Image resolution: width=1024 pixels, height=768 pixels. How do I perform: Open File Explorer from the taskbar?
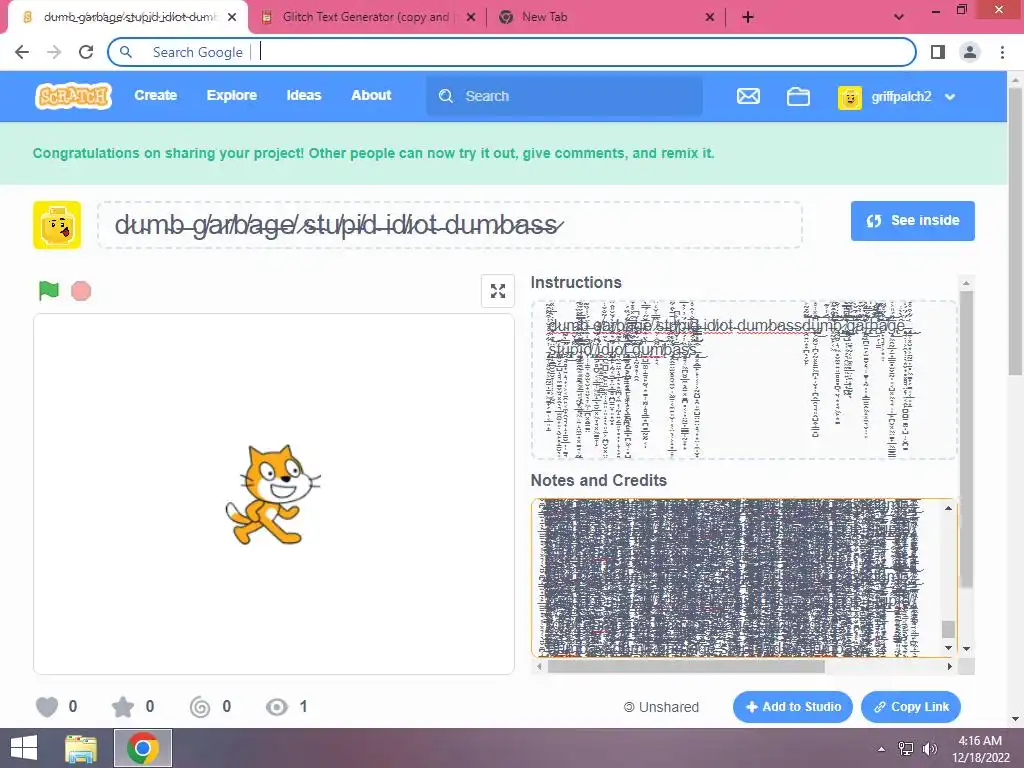pyautogui.click(x=81, y=748)
